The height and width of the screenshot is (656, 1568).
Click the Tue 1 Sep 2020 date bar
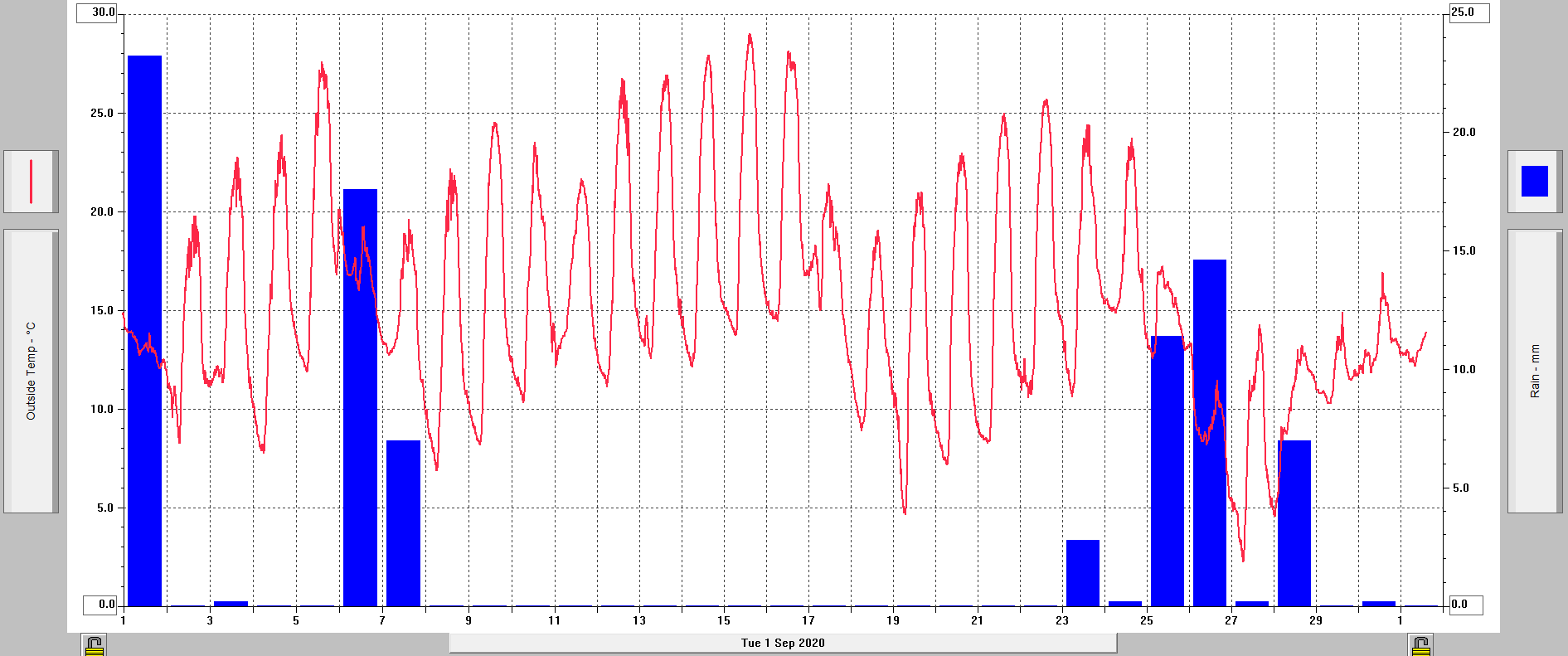783,643
